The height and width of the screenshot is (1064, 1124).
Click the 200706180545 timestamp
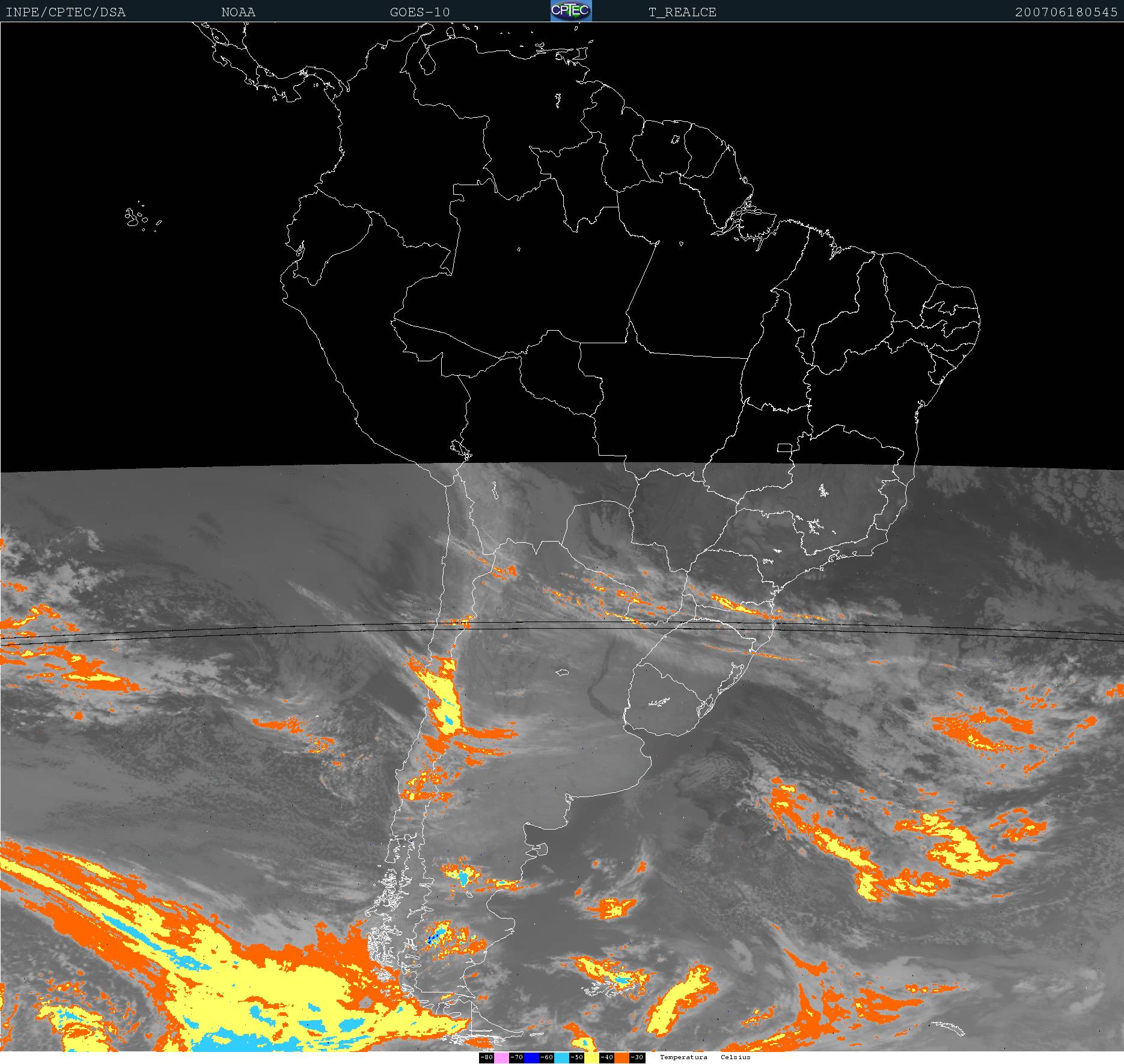click(x=1066, y=12)
